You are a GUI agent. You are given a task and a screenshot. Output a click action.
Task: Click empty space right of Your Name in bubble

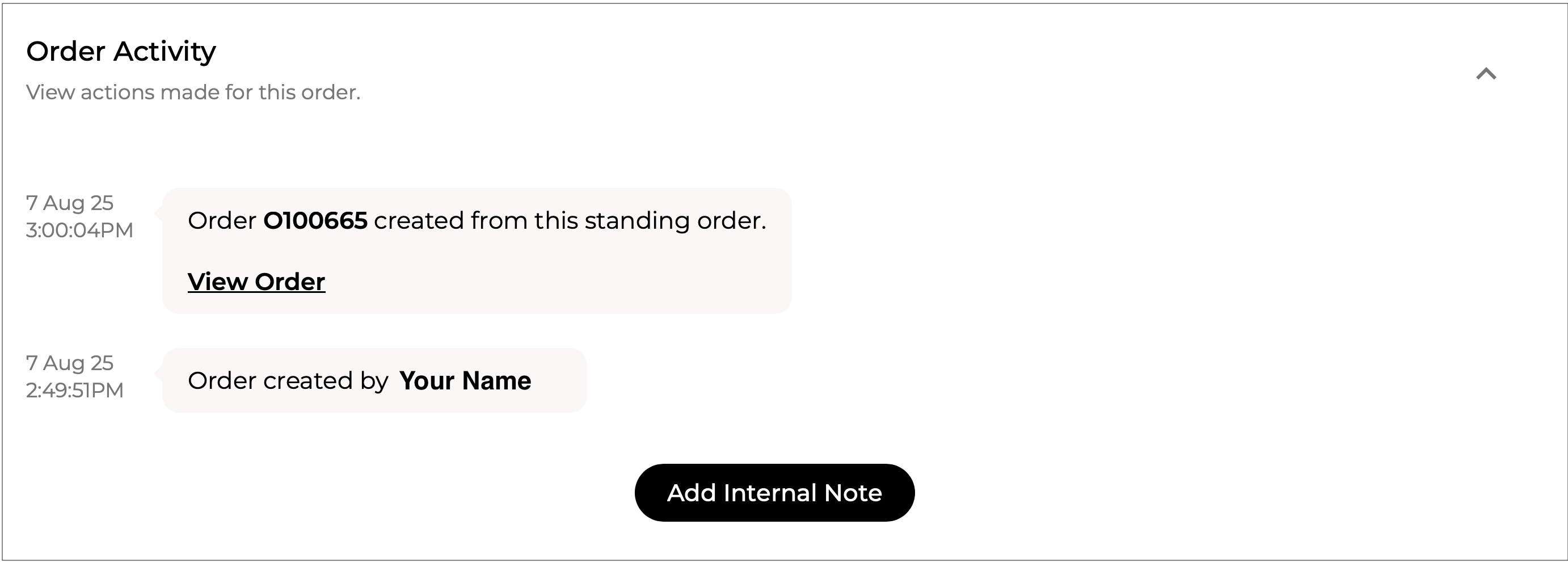click(560, 380)
